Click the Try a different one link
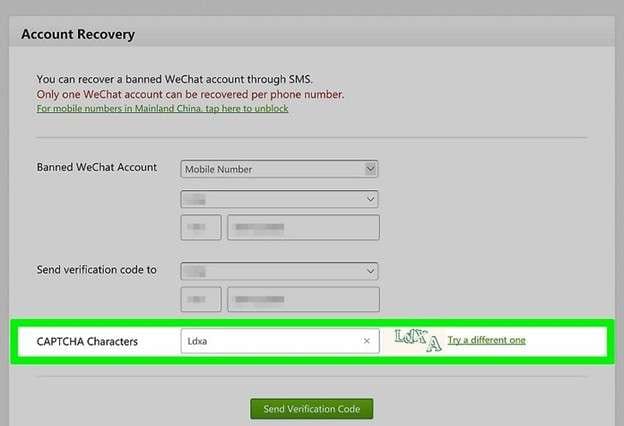624x426 pixels. [487, 340]
